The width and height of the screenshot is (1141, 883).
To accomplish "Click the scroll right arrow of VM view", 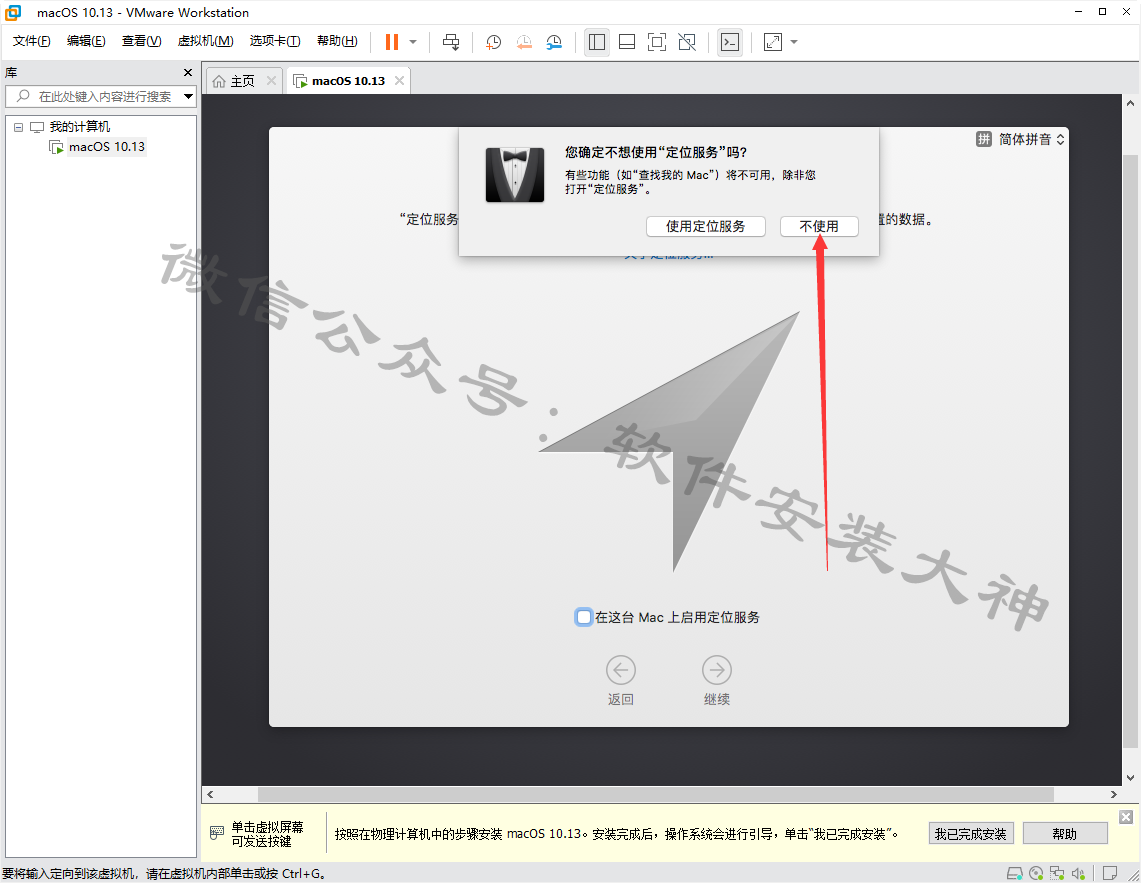I will tap(1113, 794).
